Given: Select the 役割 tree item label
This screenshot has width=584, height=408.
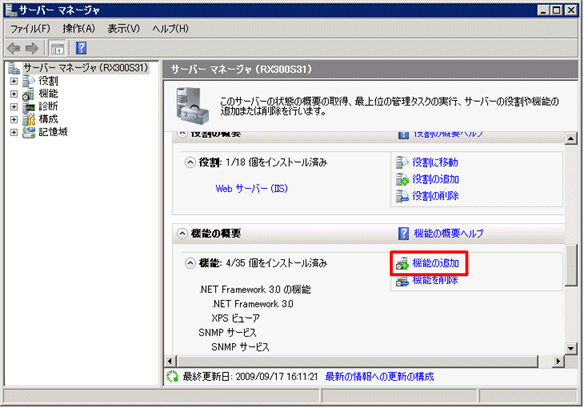Looking at the screenshot, I should click(x=48, y=81).
